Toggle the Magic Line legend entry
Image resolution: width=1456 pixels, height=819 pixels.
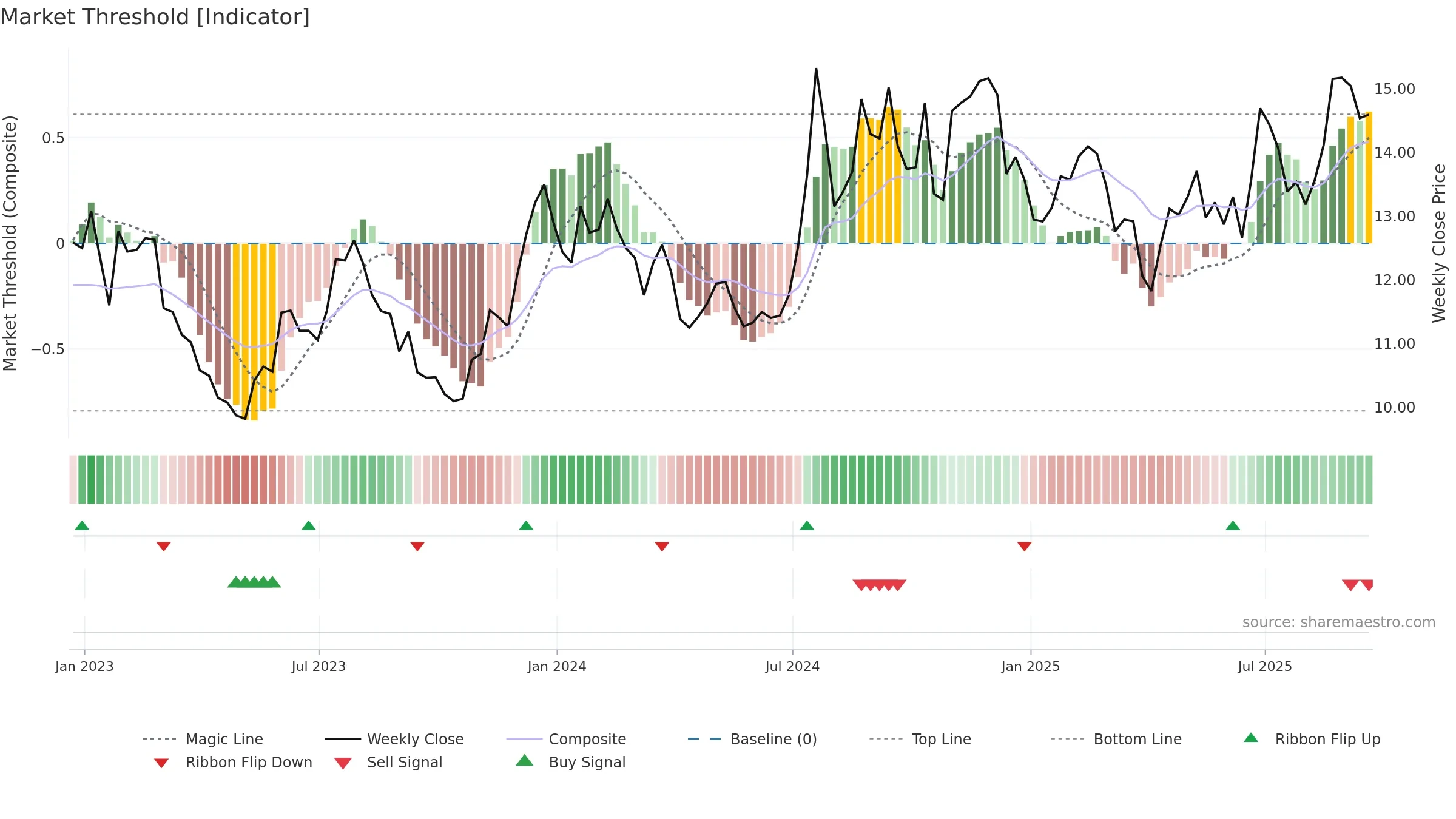click(x=203, y=739)
